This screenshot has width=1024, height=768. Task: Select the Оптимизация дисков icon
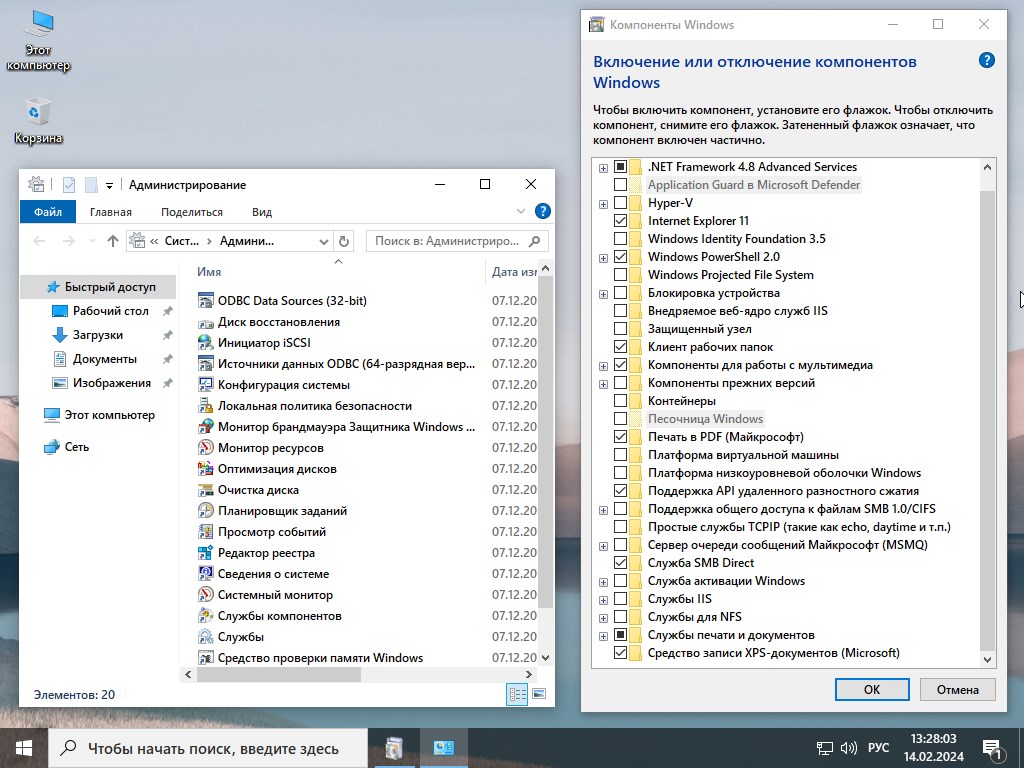(206, 468)
